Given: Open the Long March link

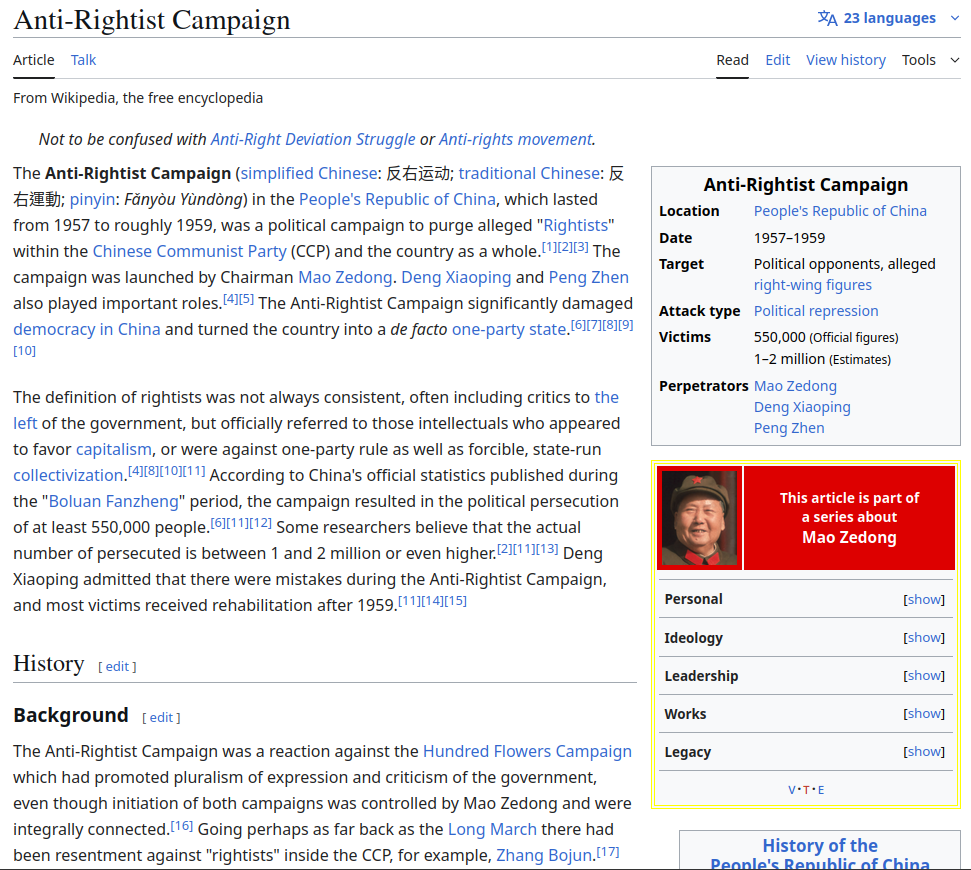Looking at the screenshot, I should 492,830.
